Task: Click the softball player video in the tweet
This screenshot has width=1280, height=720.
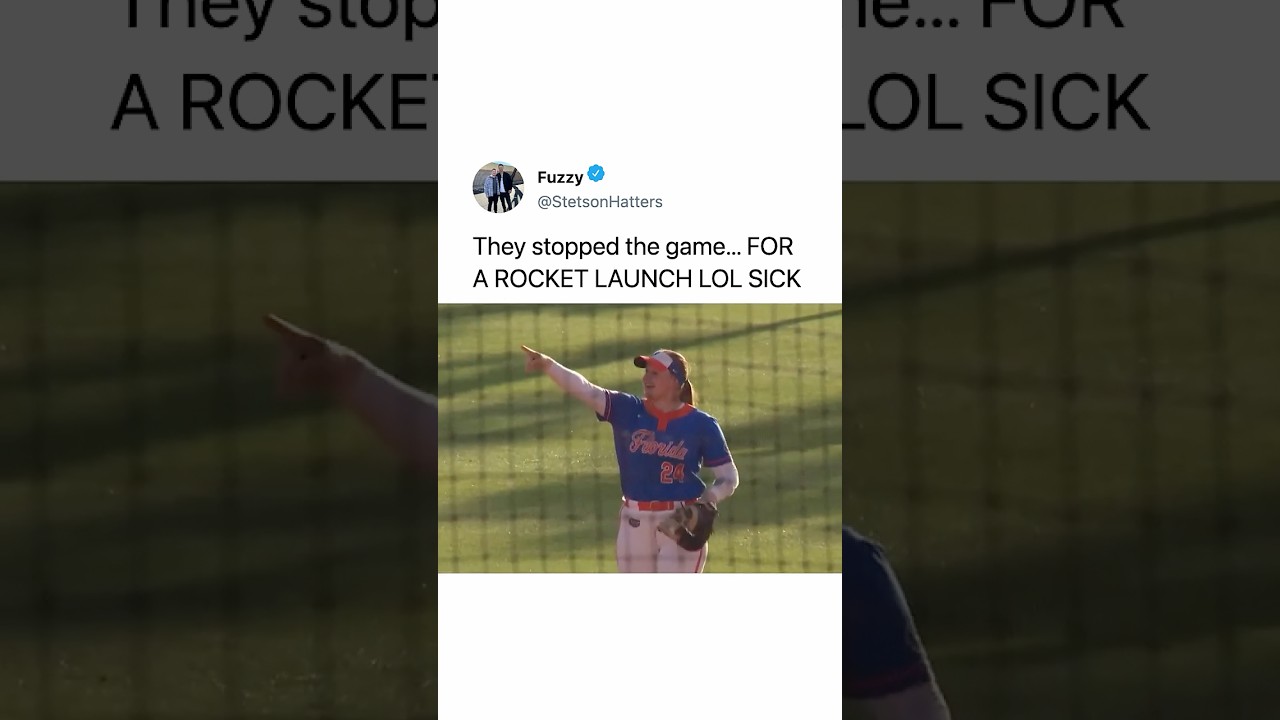Action: click(640, 438)
